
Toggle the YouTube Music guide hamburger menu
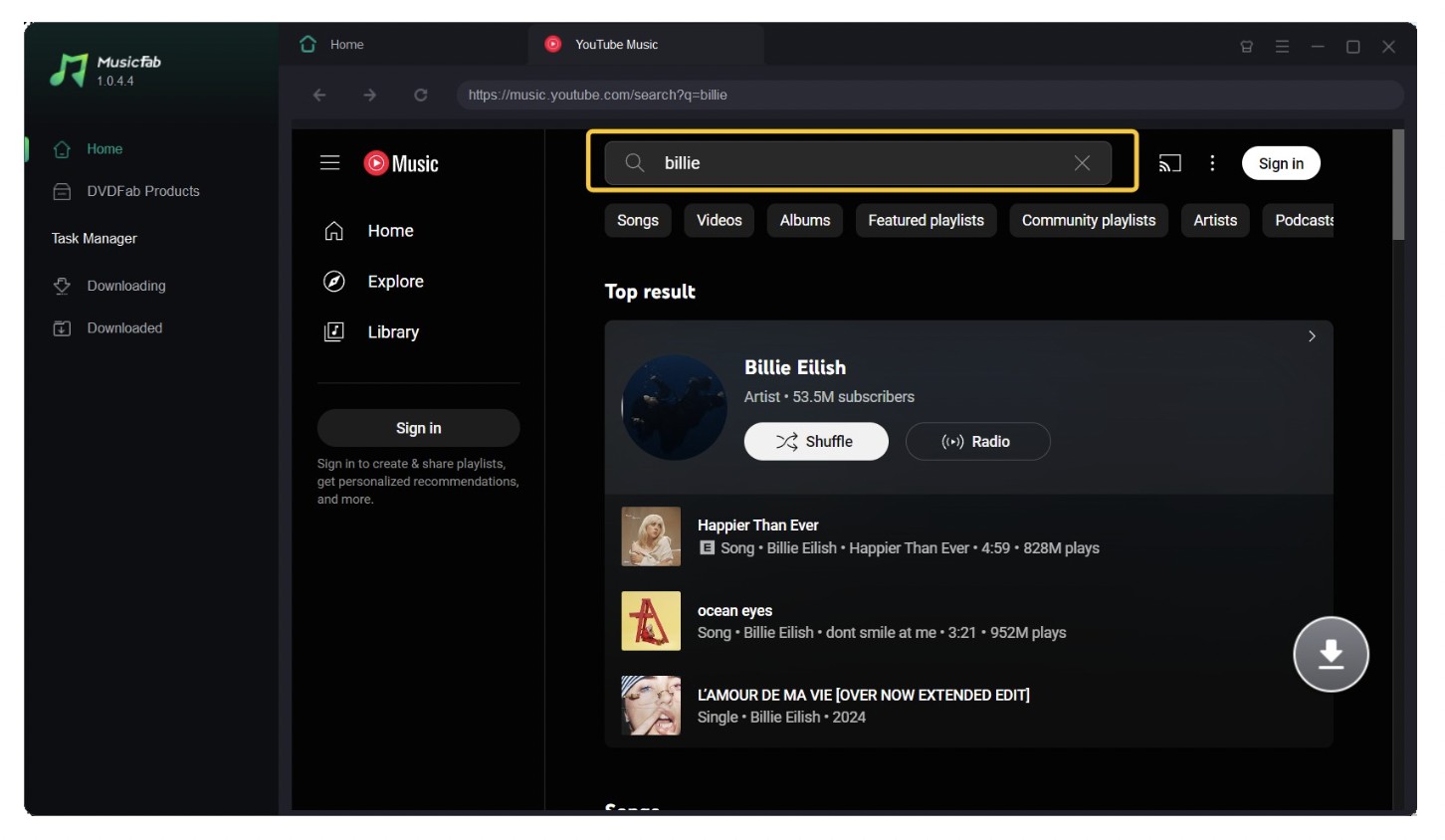coord(330,163)
